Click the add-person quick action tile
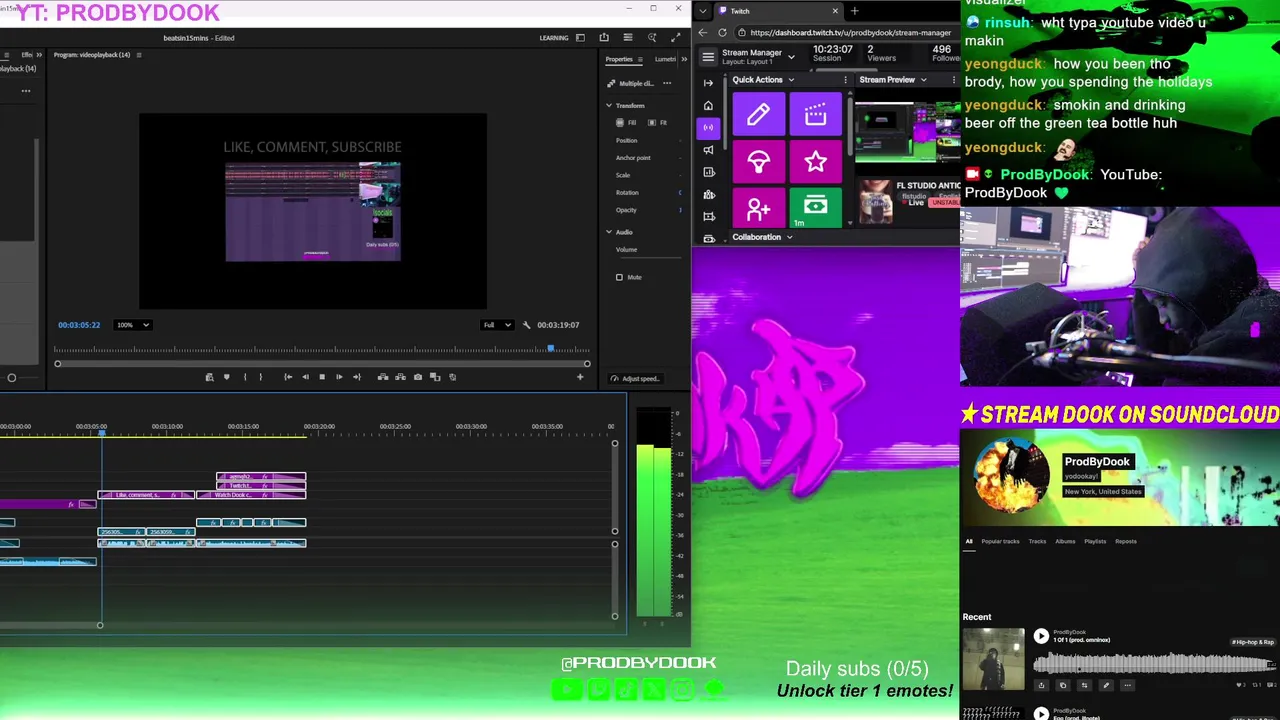Image resolution: width=1280 pixels, height=720 pixels. [x=758, y=209]
